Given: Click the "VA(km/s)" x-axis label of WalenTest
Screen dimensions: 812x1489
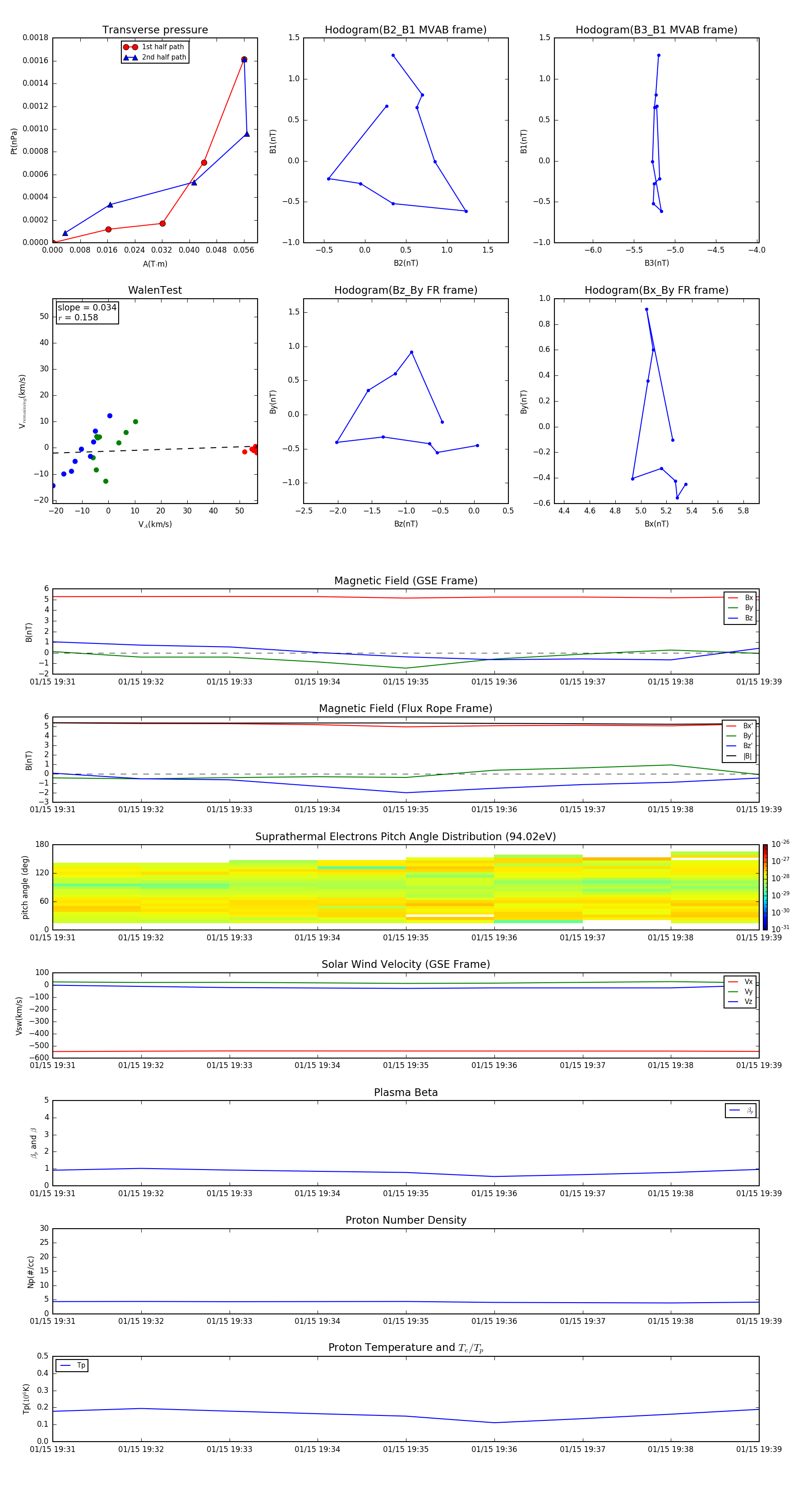Looking at the screenshot, I should point(155,524).
